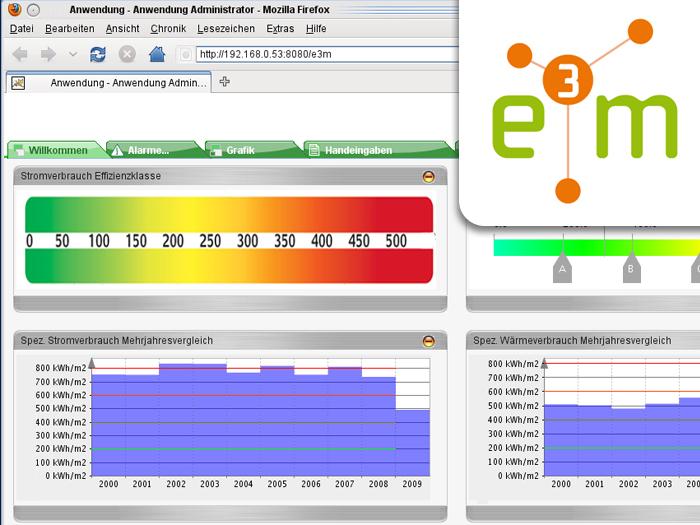Click the warning triangle icon on Alarme tab
Image resolution: width=700 pixels, height=525 pixels.
117,150
